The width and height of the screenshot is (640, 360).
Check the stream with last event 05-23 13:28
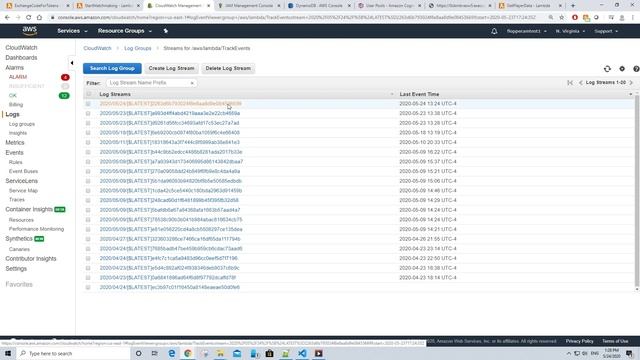click(88, 123)
